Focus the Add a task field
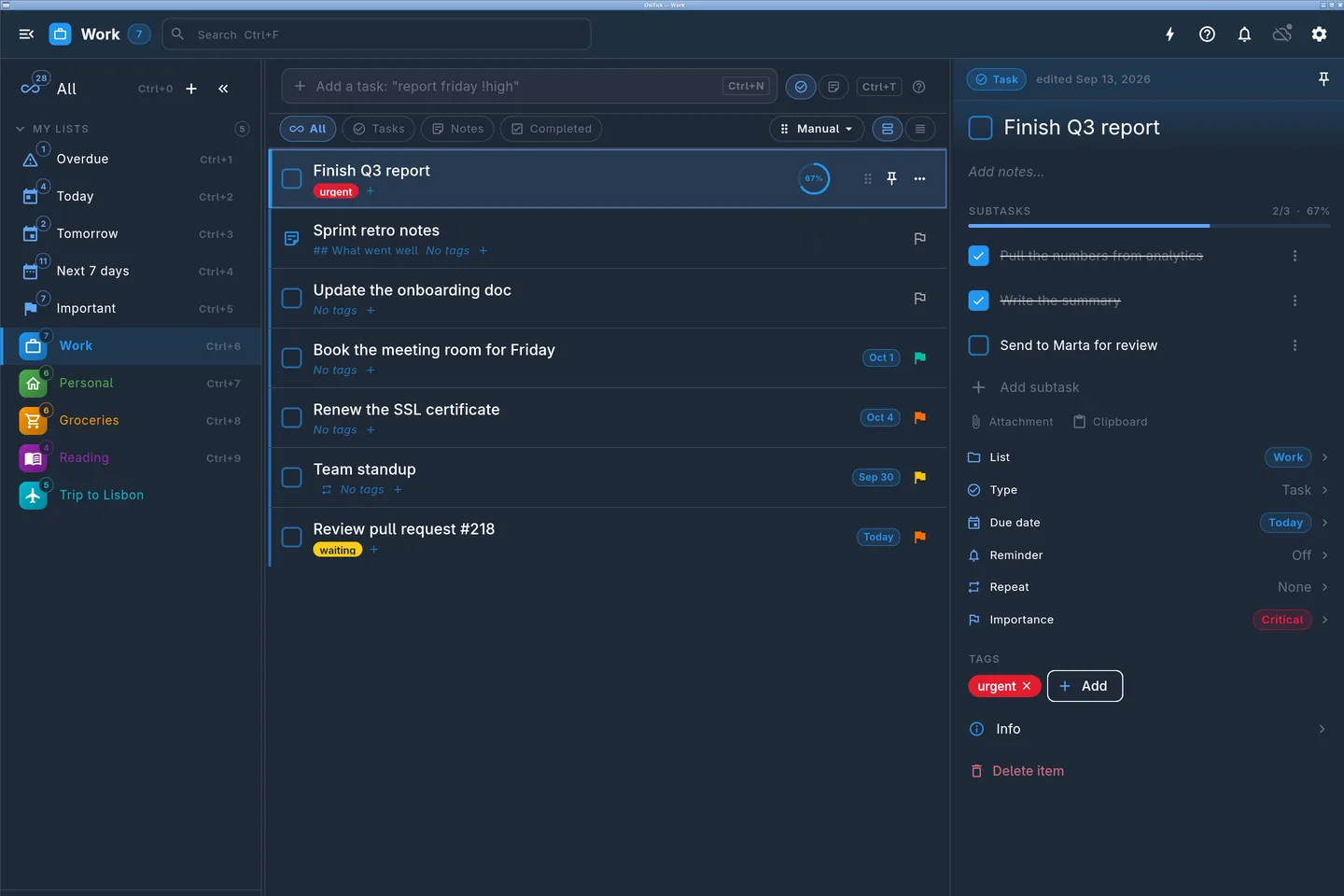 tap(528, 86)
